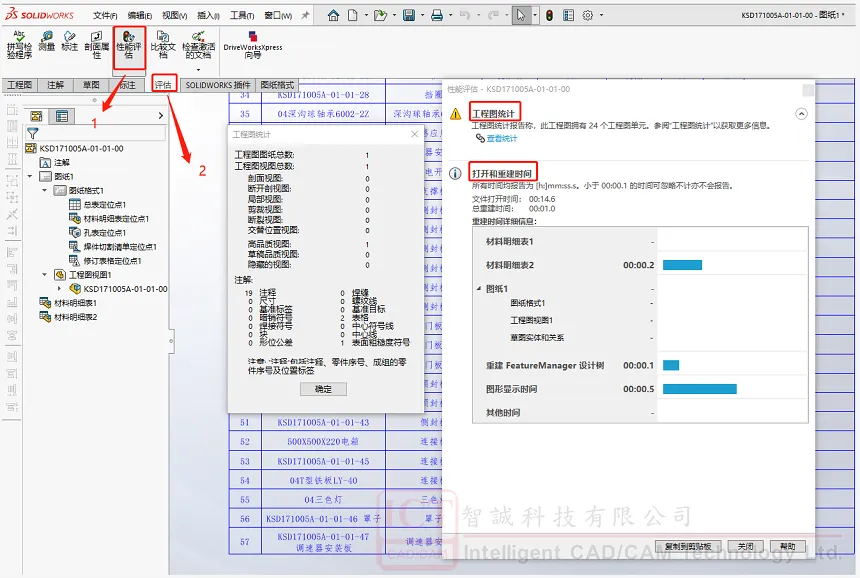Collapse the 图纸1 row in rebuild details
860x578 pixels.
tap(478, 288)
